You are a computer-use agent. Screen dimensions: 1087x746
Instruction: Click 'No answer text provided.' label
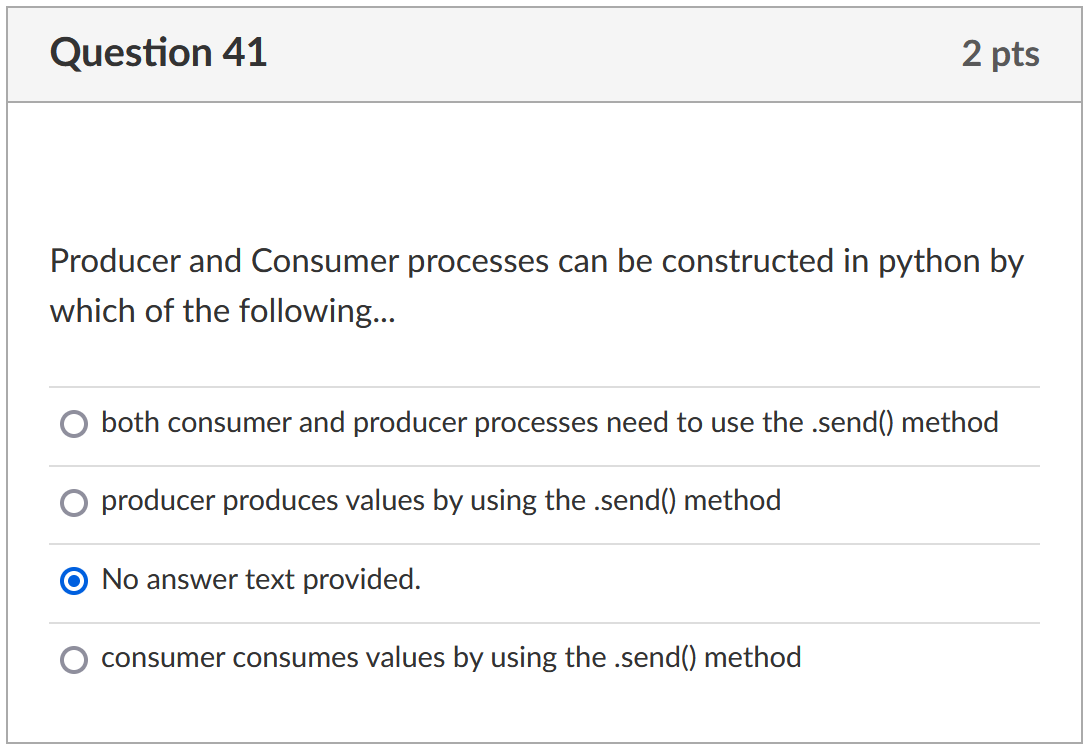pos(260,580)
